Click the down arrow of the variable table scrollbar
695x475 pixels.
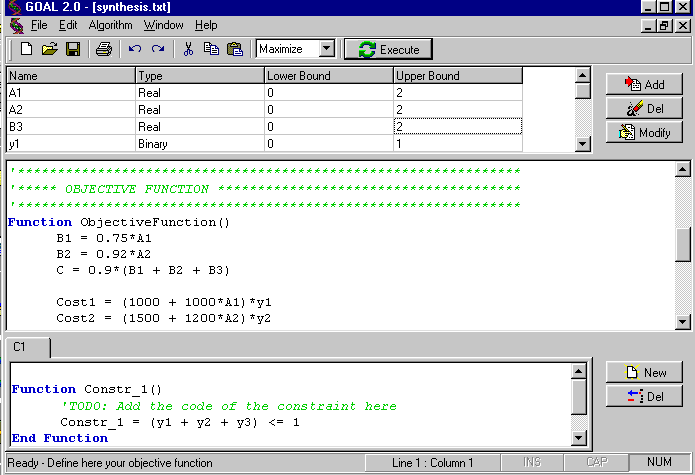coord(582,144)
